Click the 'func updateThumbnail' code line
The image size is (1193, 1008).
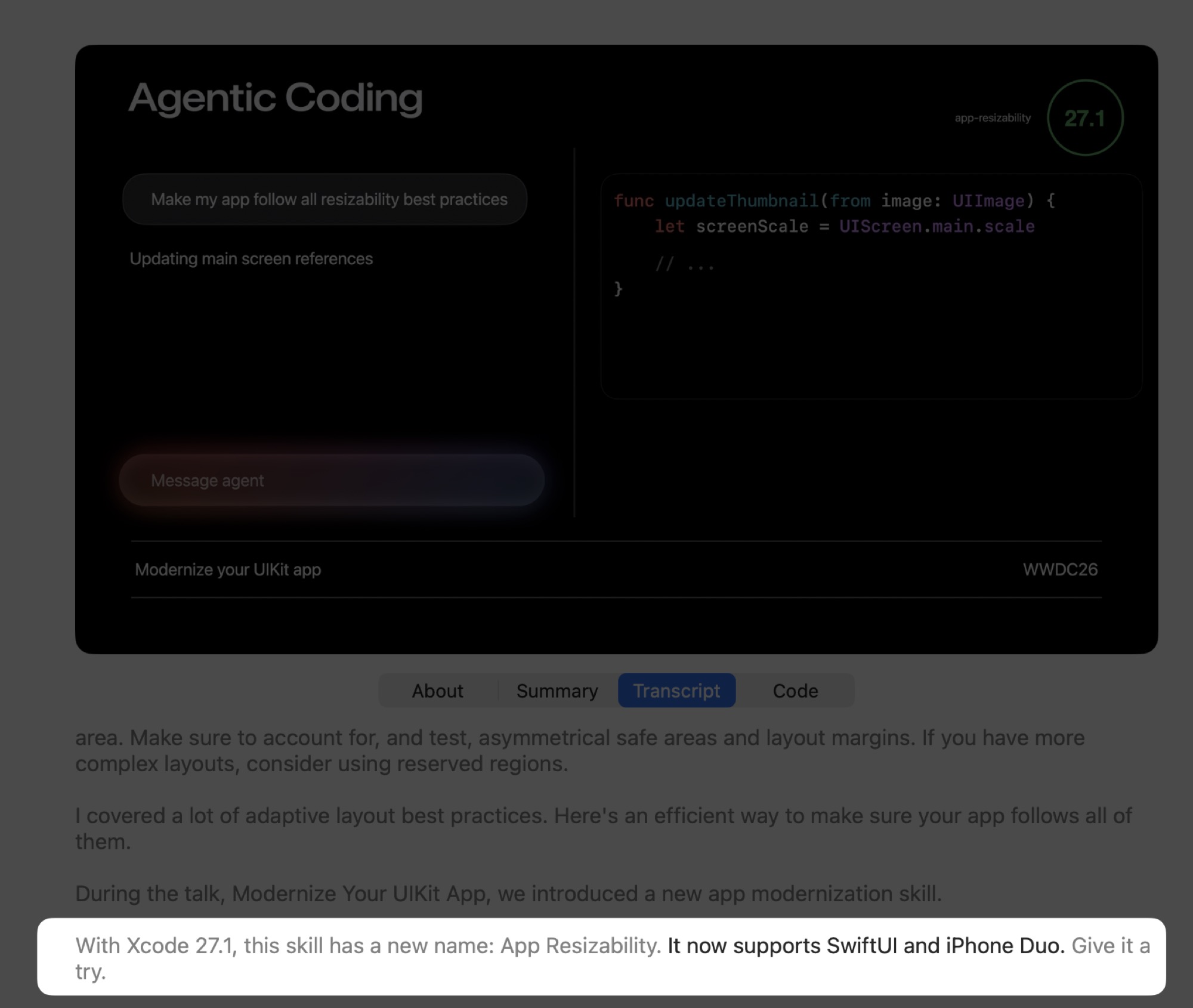(x=835, y=201)
